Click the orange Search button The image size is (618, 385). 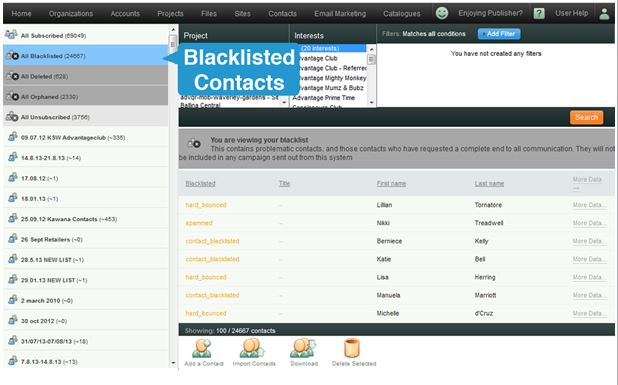click(586, 117)
